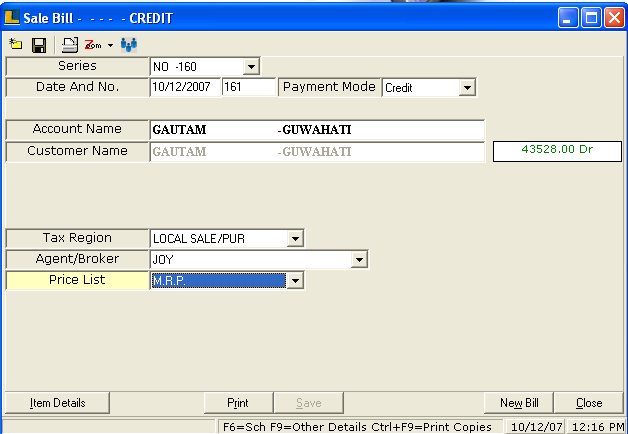
Task: Click the Zoom toolbar icon
Action: 93,45
